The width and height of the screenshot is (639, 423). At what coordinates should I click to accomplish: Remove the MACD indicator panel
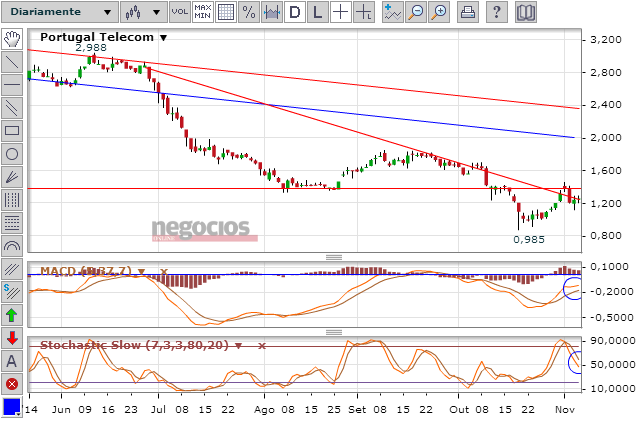[x=164, y=271]
